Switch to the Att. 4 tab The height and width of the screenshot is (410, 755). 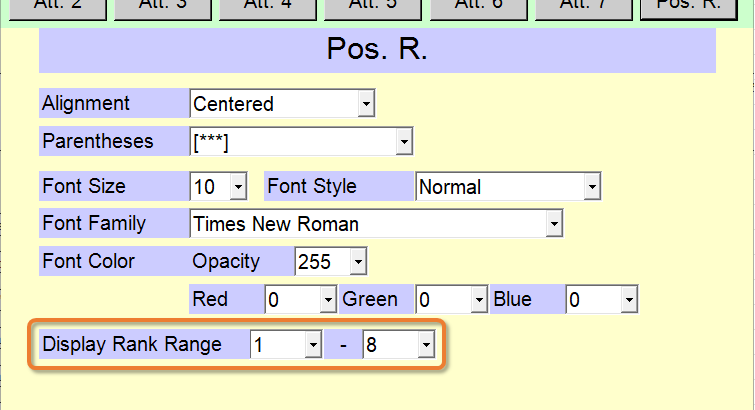click(268, 8)
